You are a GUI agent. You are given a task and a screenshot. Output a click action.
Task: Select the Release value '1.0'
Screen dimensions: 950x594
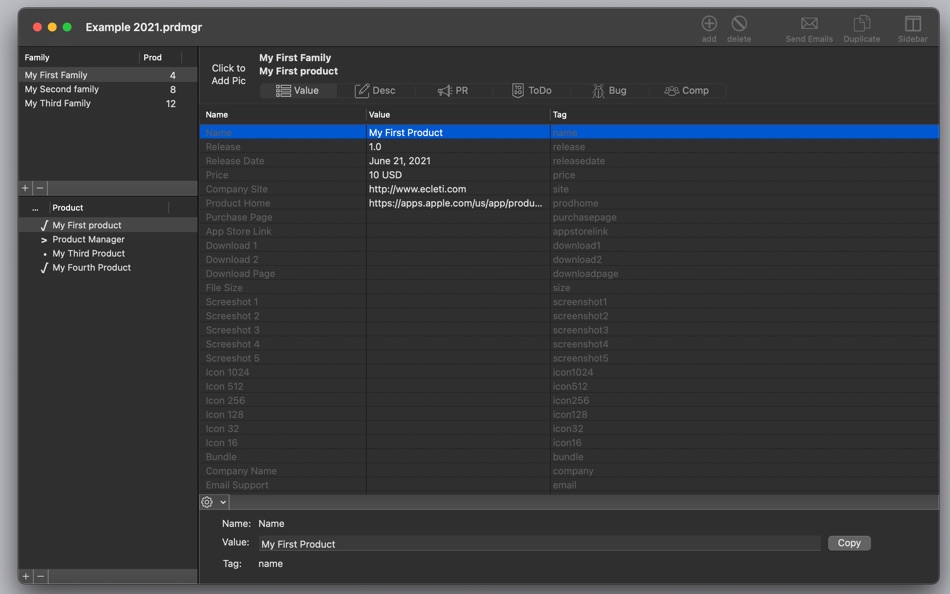click(457, 147)
